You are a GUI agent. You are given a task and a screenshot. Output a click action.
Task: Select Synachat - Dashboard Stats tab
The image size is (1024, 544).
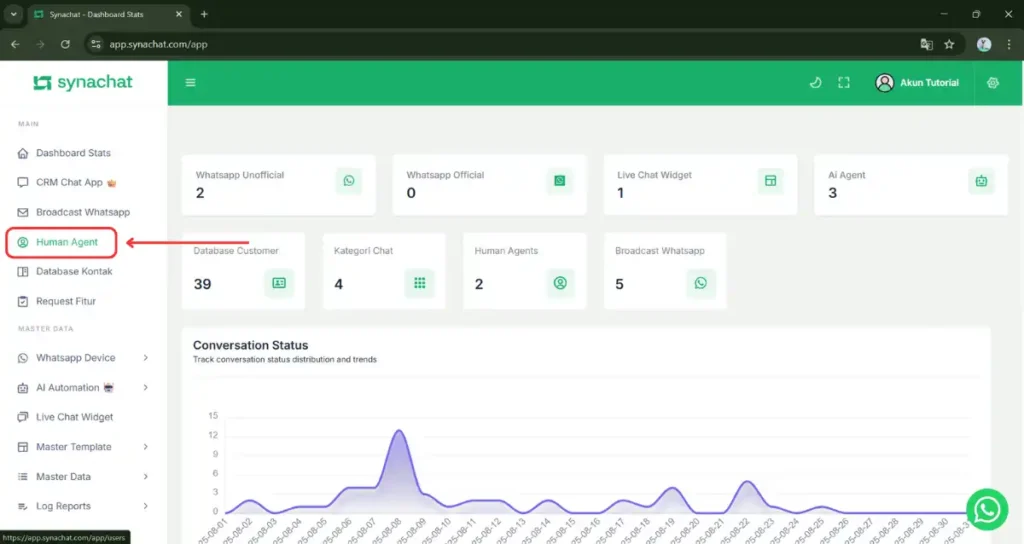[x=108, y=14]
